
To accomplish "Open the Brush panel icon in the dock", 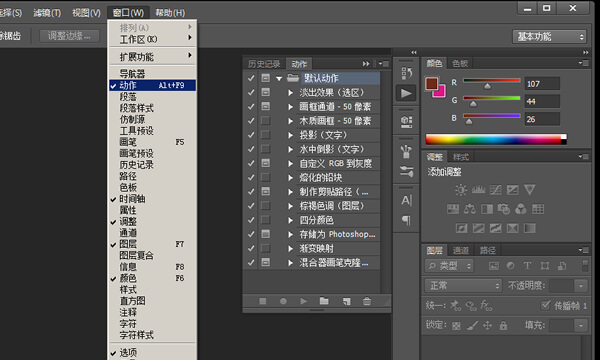I will coord(406,152).
